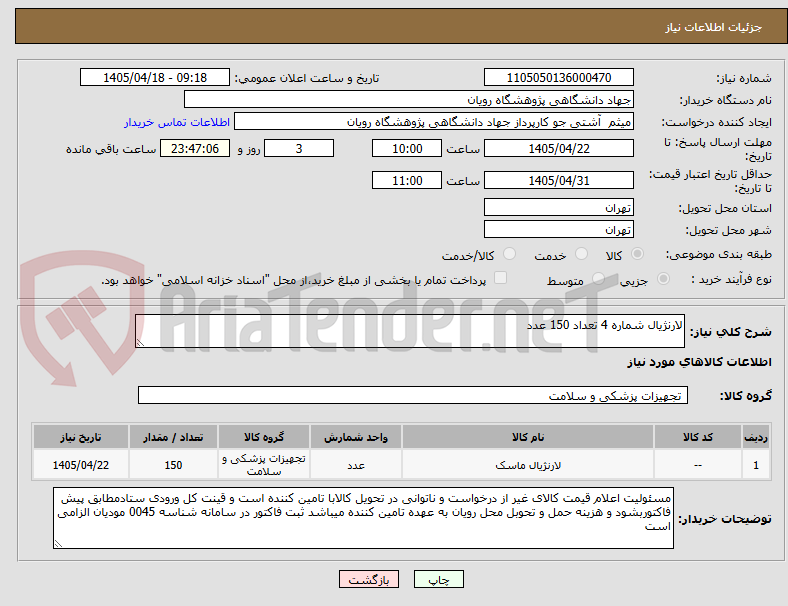
Task: Click the price validity date 1405/04/31 field
Action: click(x=558, y=180)
